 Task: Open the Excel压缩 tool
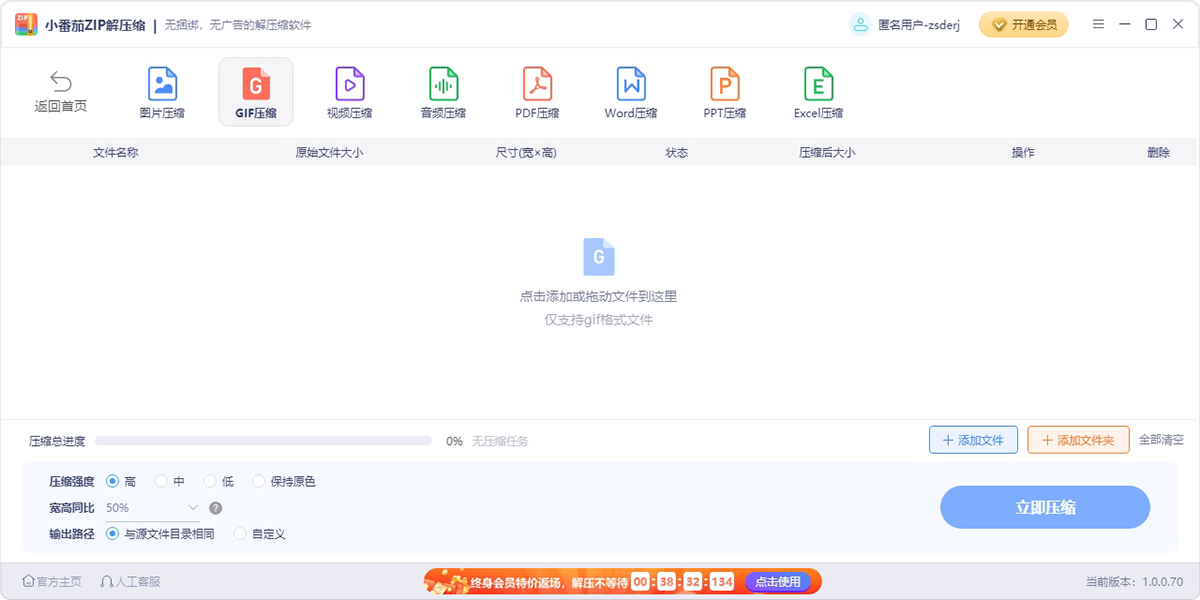[x=818, y=92]
